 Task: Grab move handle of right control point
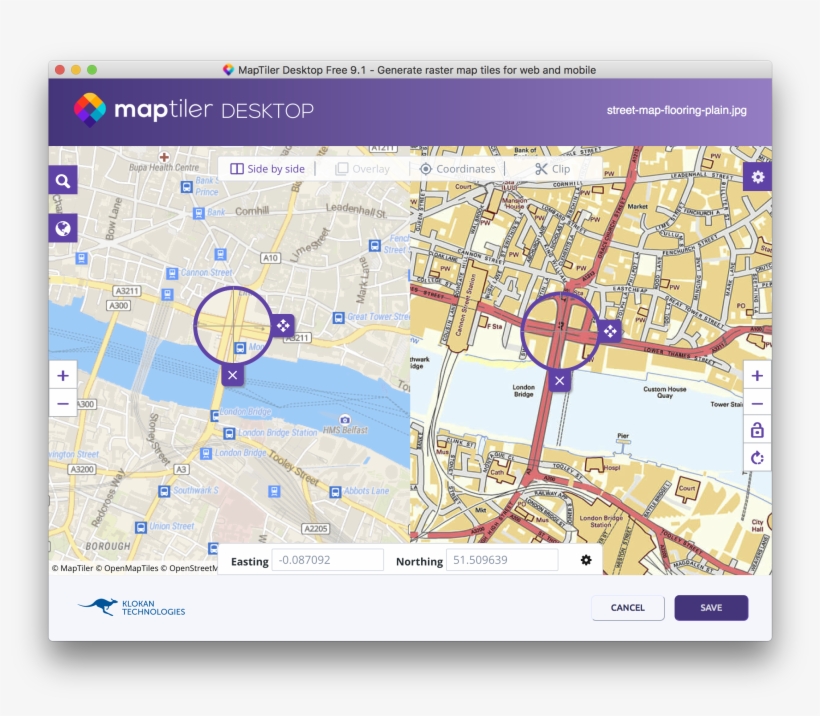click(610, 331)
